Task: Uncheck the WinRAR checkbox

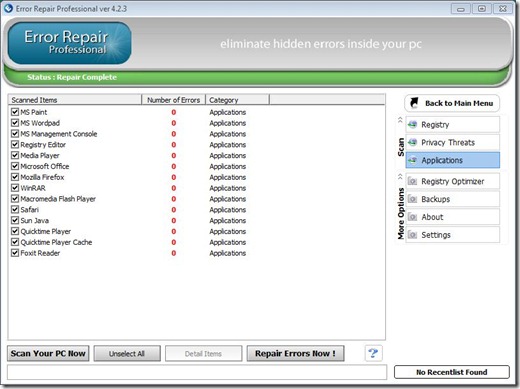Action: coord(15,188)
